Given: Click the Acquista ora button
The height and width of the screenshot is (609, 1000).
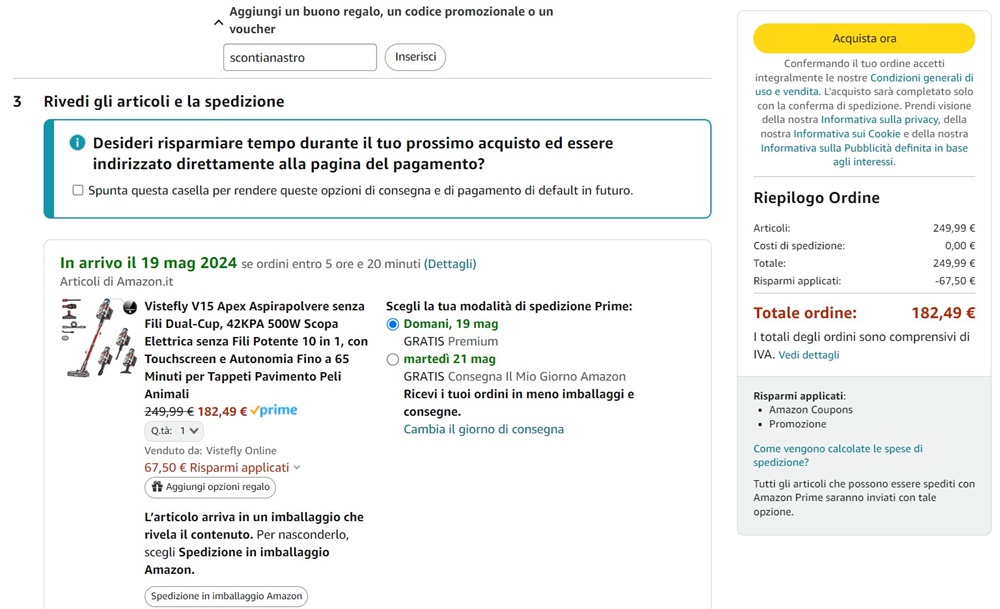Looking at the screenshot, I should [864, 38].
